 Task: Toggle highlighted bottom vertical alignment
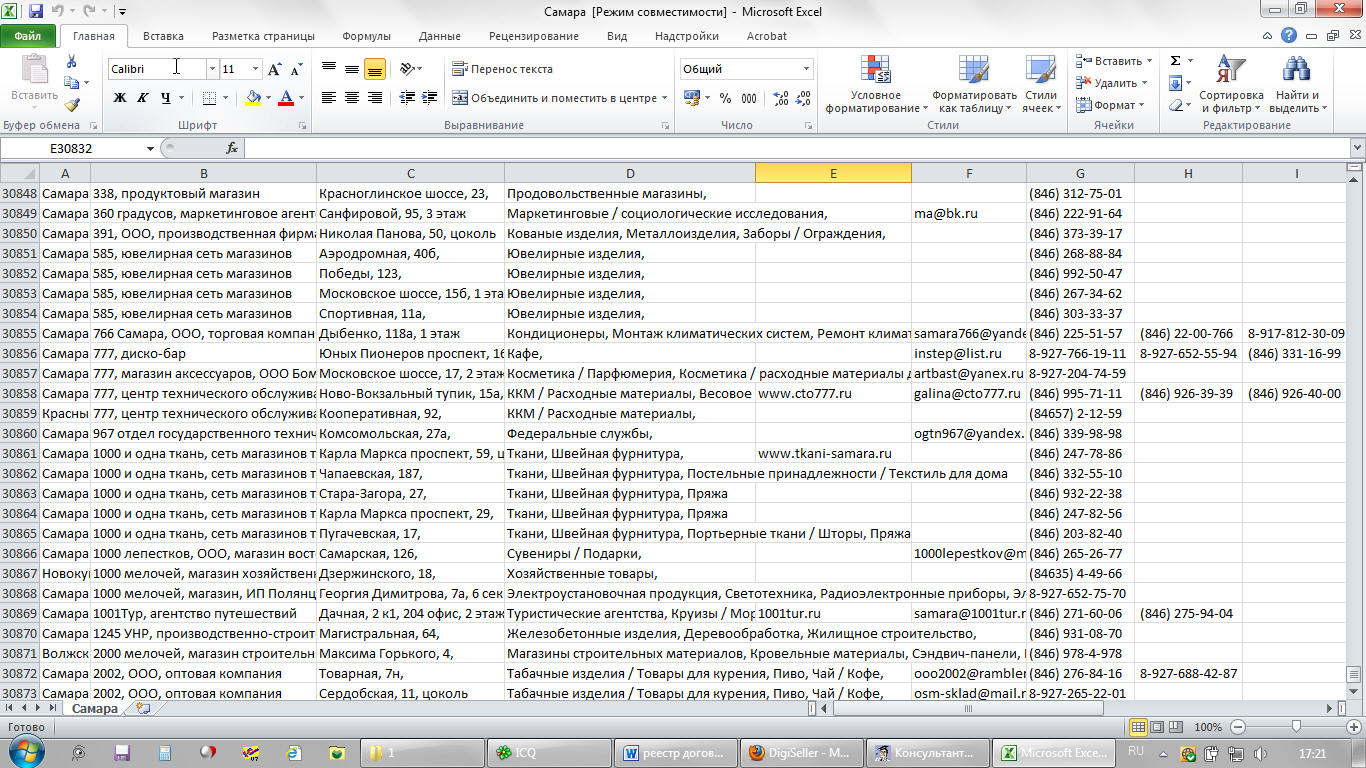click(x=375, y=69)
